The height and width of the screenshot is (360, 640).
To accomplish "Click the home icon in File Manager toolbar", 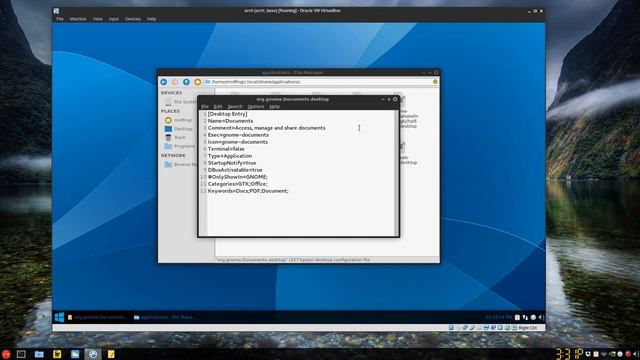I will [198, 82].
